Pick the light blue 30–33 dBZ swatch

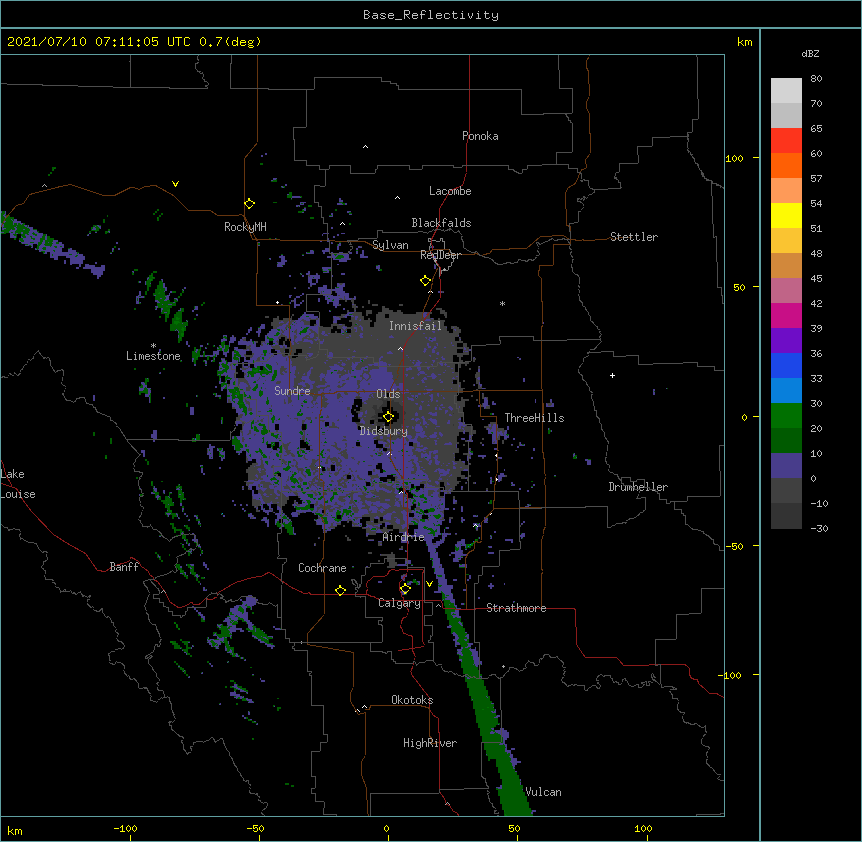tap(786, 390)
